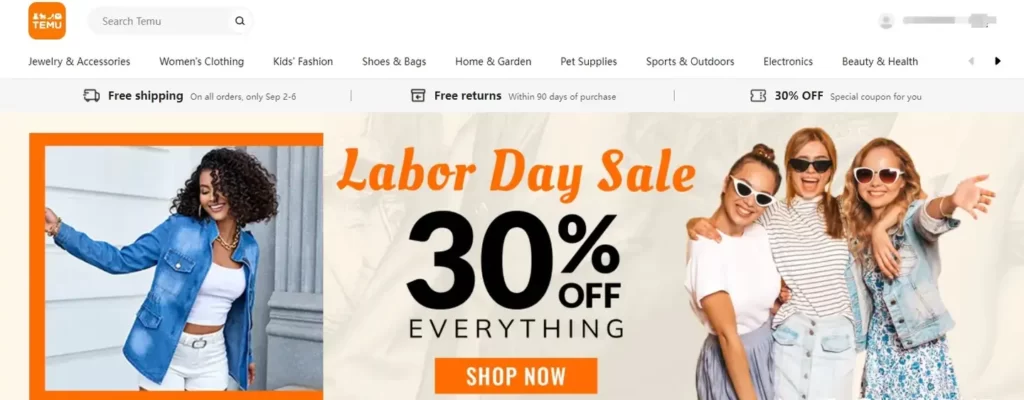Screen dimensions: 1024x400
Task: Click the Temu logo icon
Action: click(47, 21)
